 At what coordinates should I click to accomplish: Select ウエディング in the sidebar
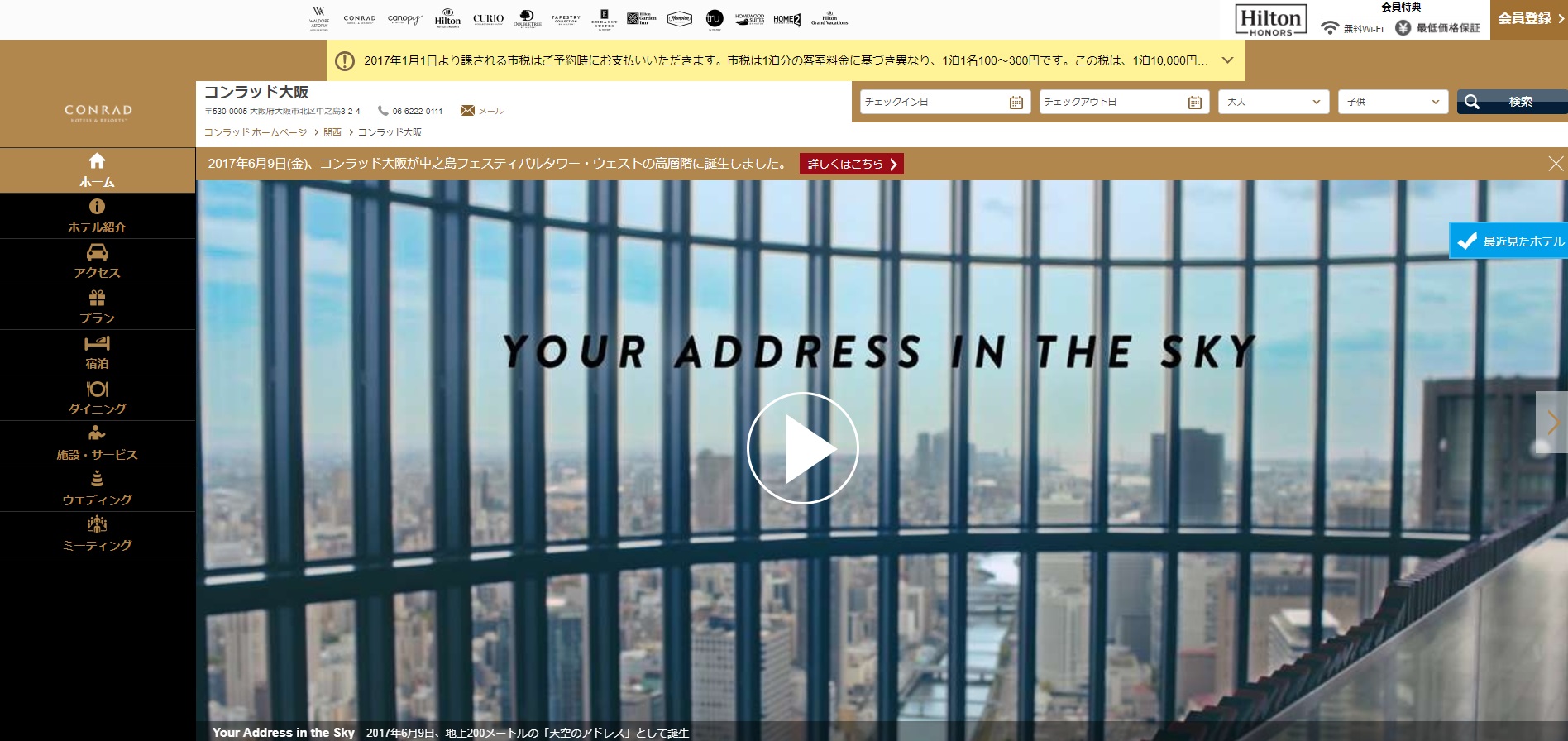[98, 490]
